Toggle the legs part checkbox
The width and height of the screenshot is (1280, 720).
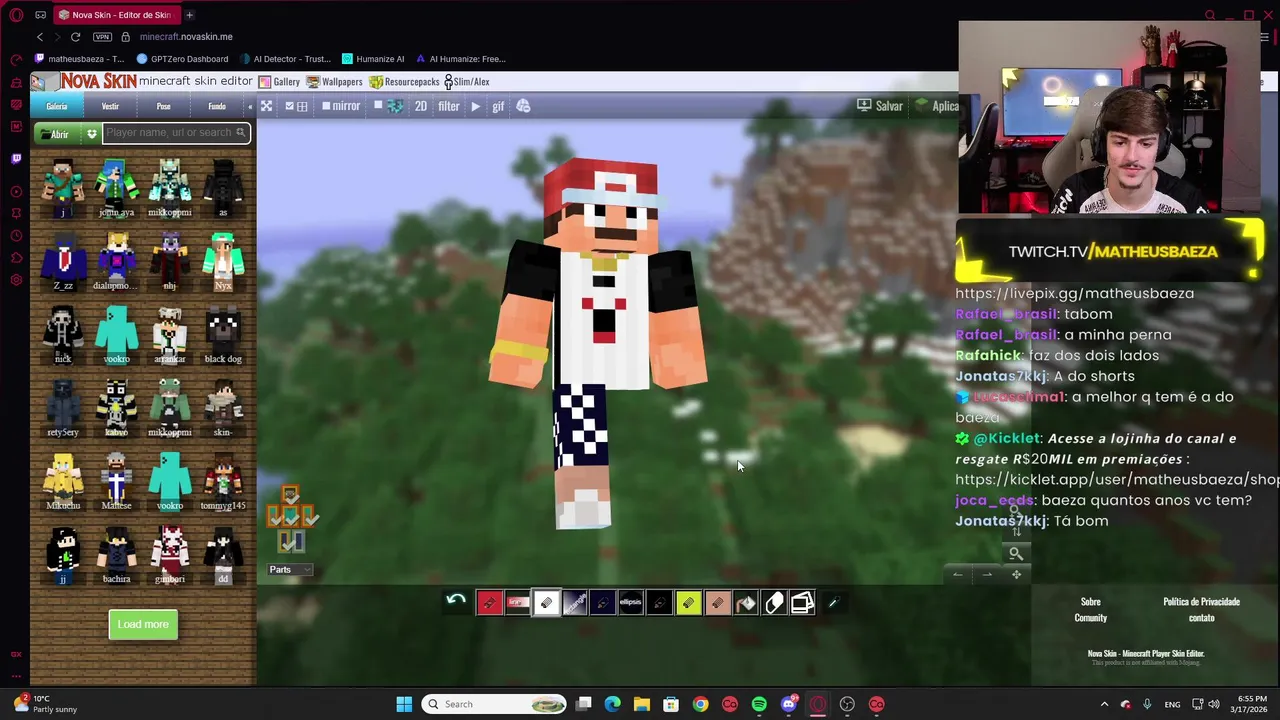290,541
